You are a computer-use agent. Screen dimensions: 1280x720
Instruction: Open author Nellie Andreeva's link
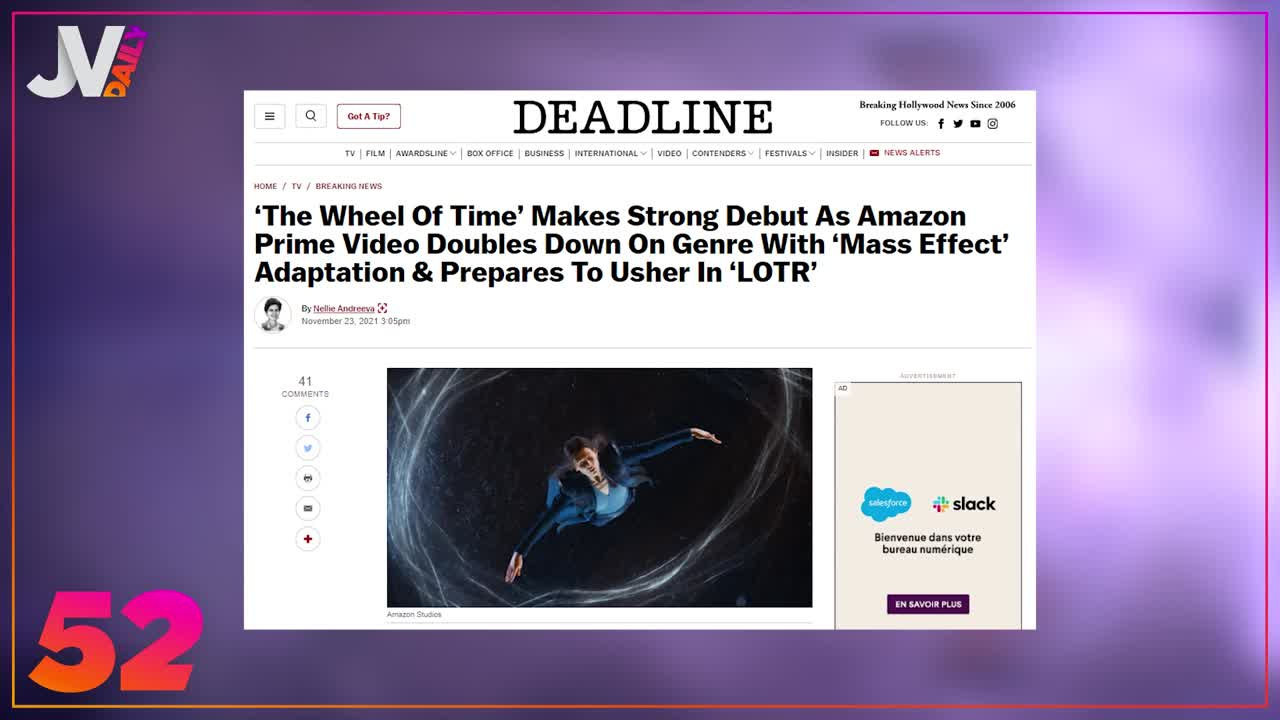click(x=344, y=309)
